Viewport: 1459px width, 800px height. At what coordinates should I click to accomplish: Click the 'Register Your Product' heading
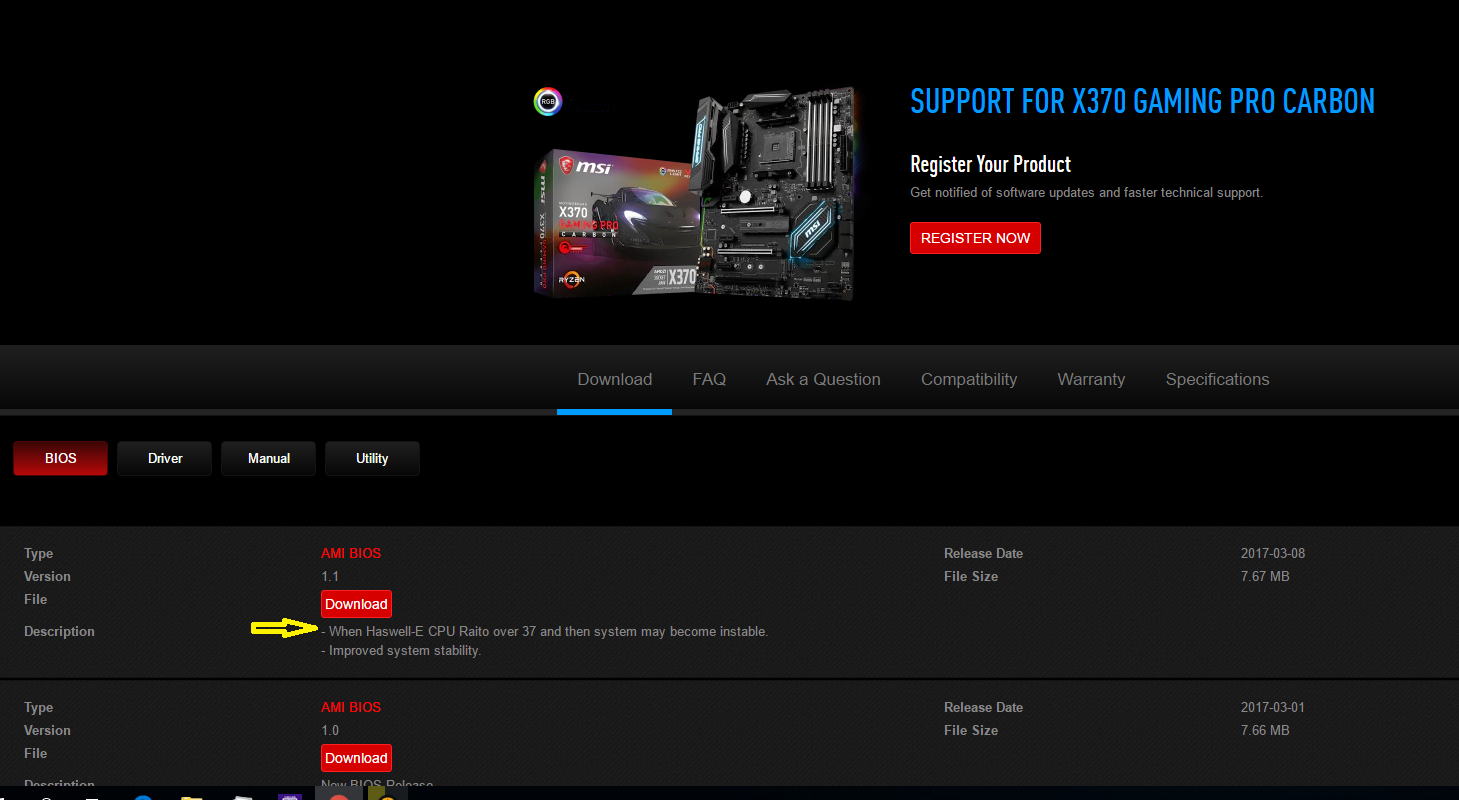(x=990, y=164)
